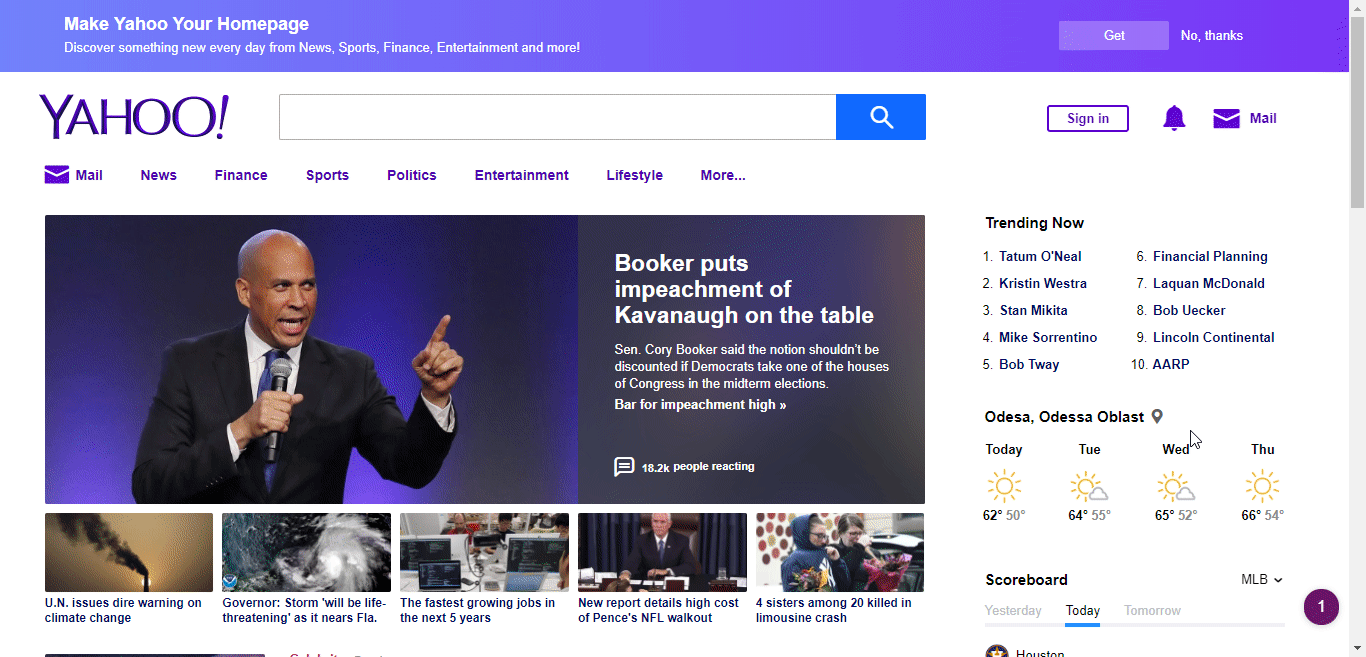Open the Entertainment section
Viewport: 1366px width, 657px height.
pyautogui.click(x=521, y=175)
